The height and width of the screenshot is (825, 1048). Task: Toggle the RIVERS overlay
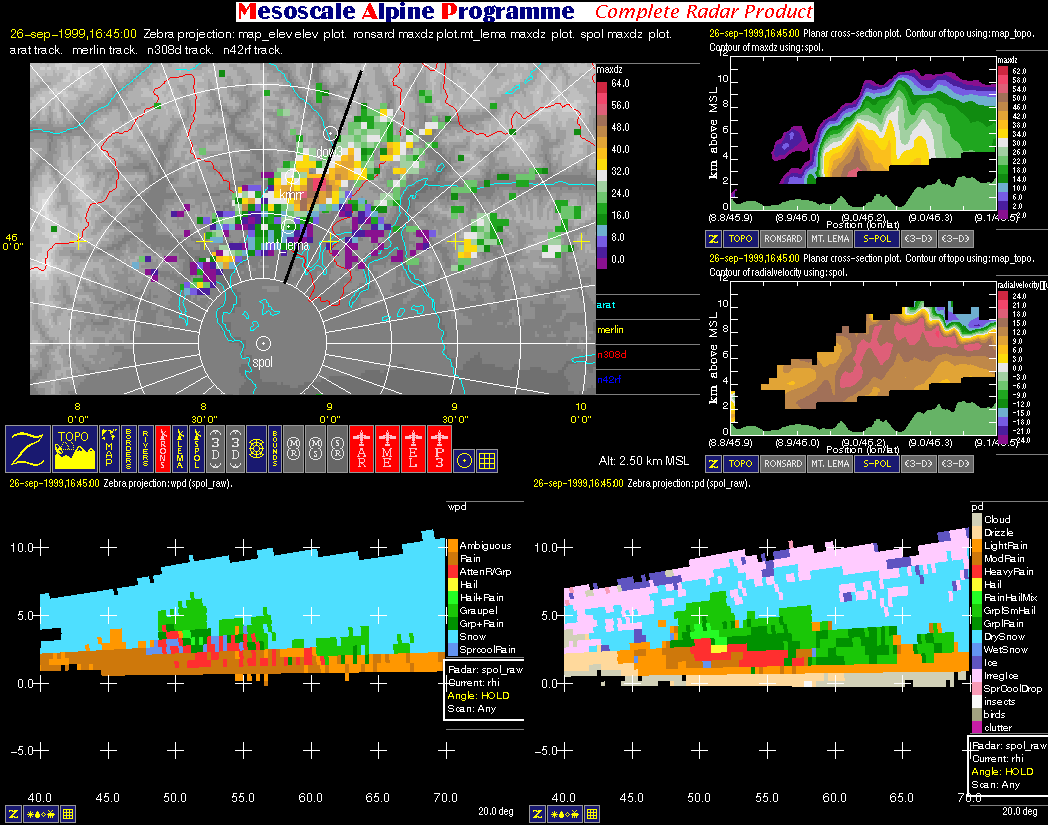(x=146, y=449)
